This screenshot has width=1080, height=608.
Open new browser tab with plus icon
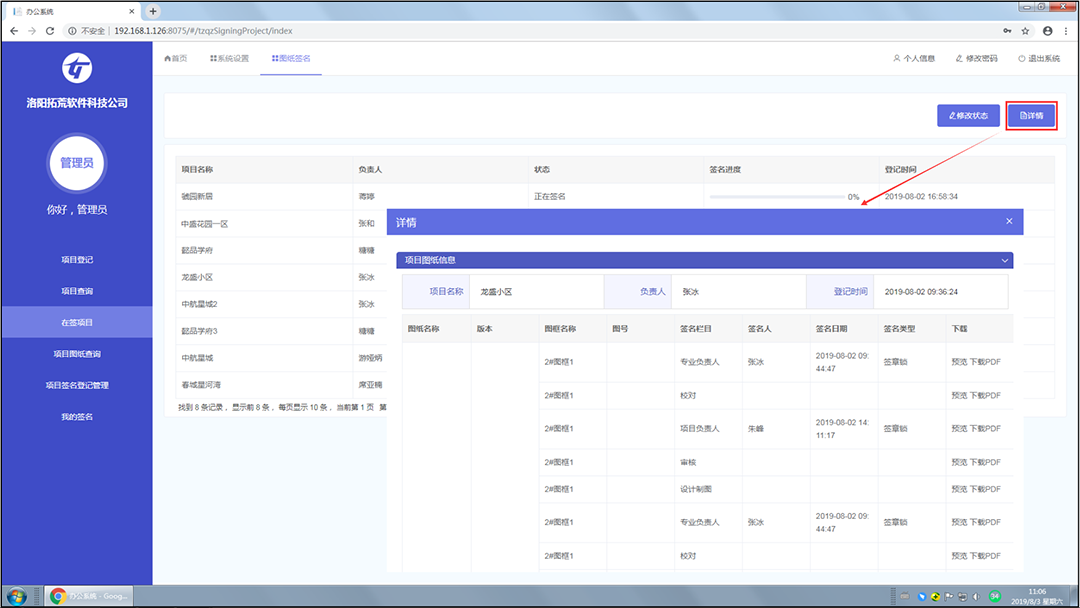153,11
